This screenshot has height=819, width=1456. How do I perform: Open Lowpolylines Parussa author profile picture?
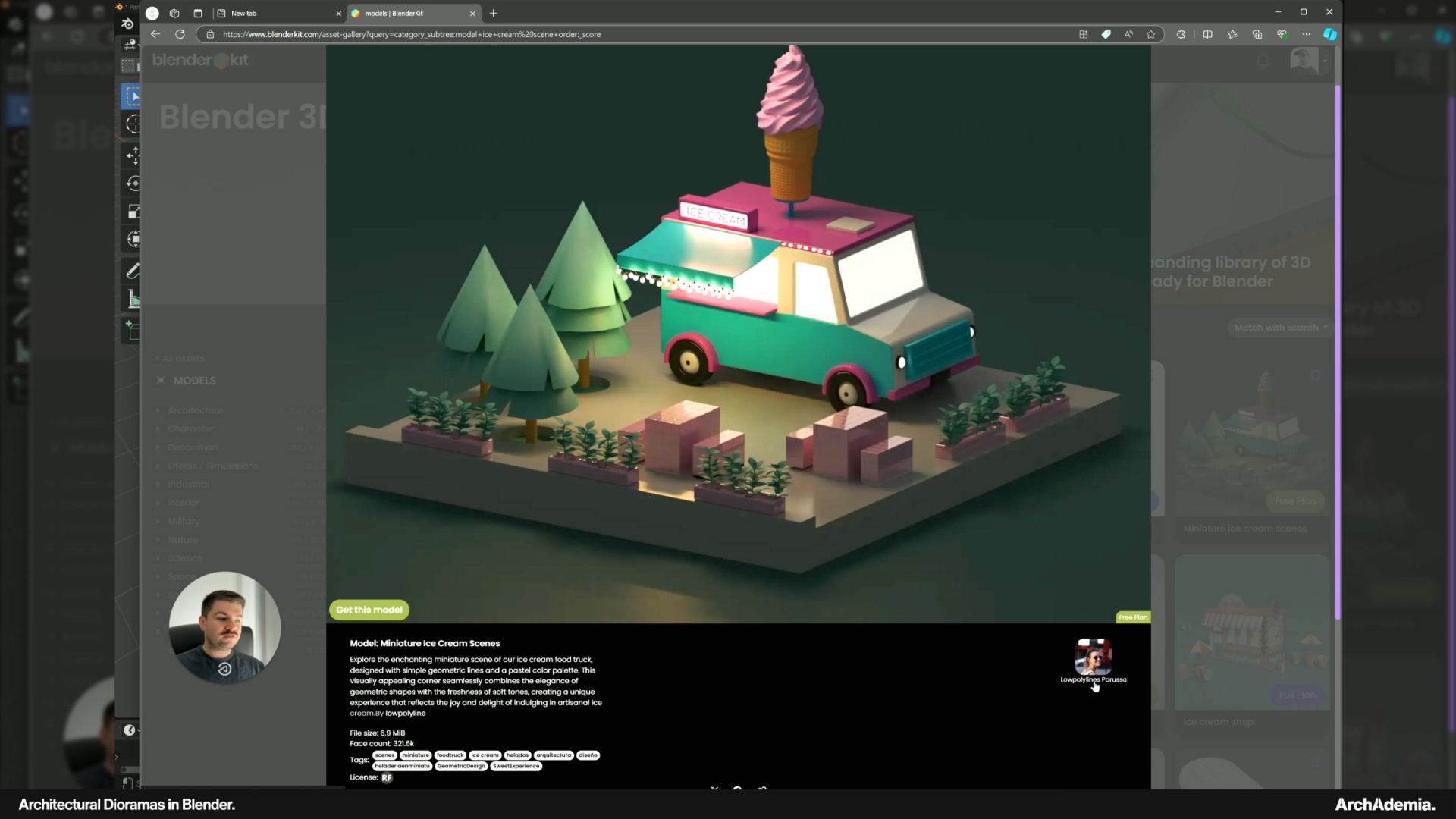pos(1093,657)
